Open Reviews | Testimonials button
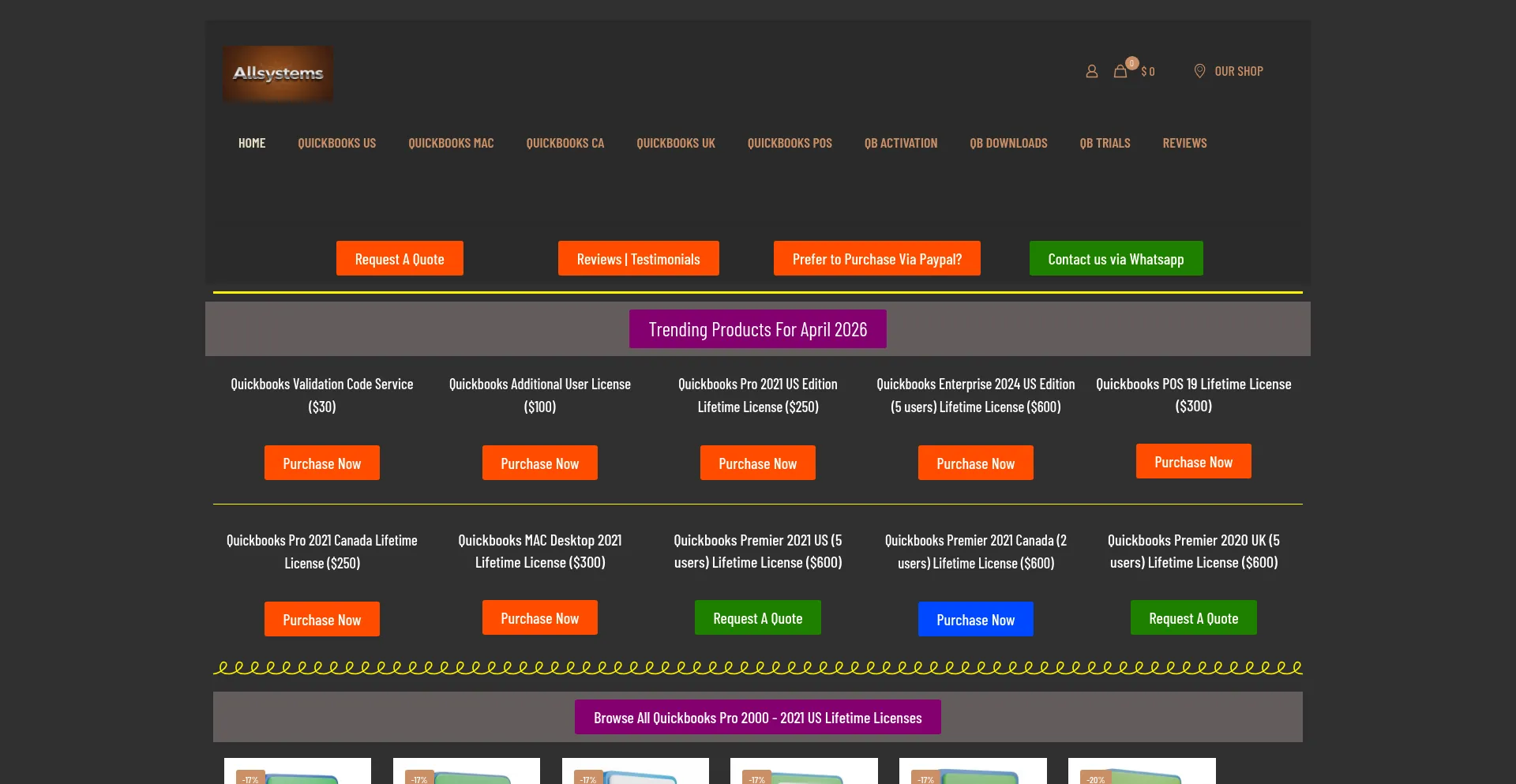Image resolution: width=1516 pixels, height=784 pixels. (638, 258)
